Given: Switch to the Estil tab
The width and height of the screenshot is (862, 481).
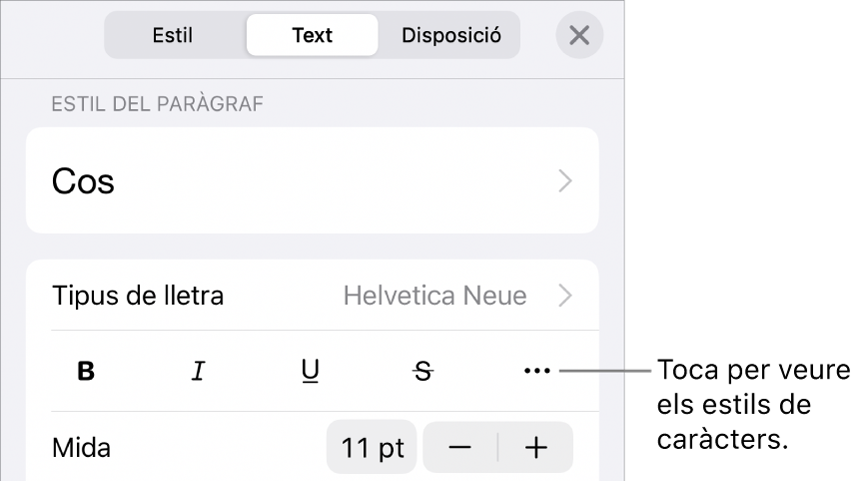Looking at the screenshot, I should (x=173, y=35).
